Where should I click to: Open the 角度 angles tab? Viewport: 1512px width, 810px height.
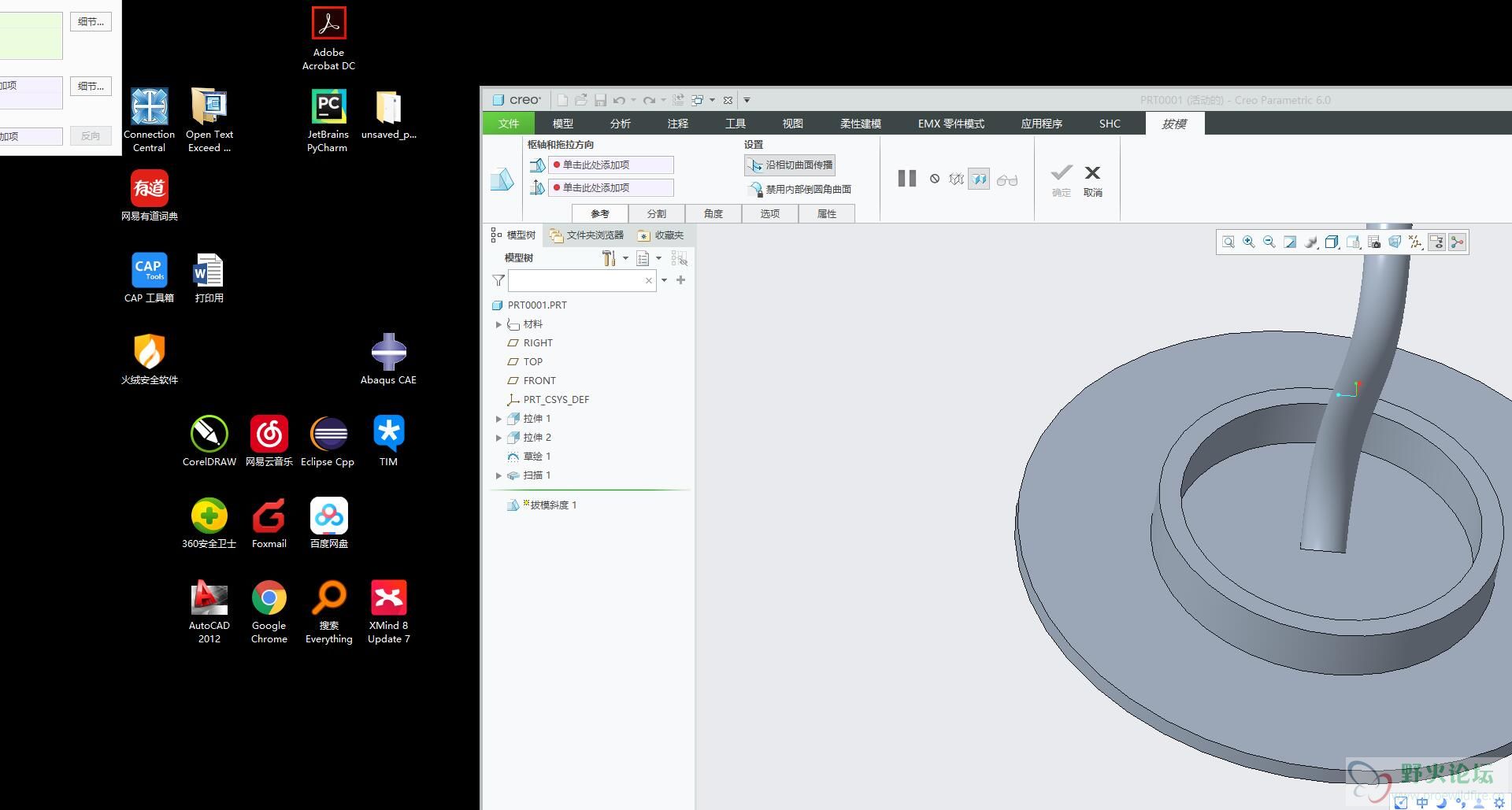tap(713, 214)
